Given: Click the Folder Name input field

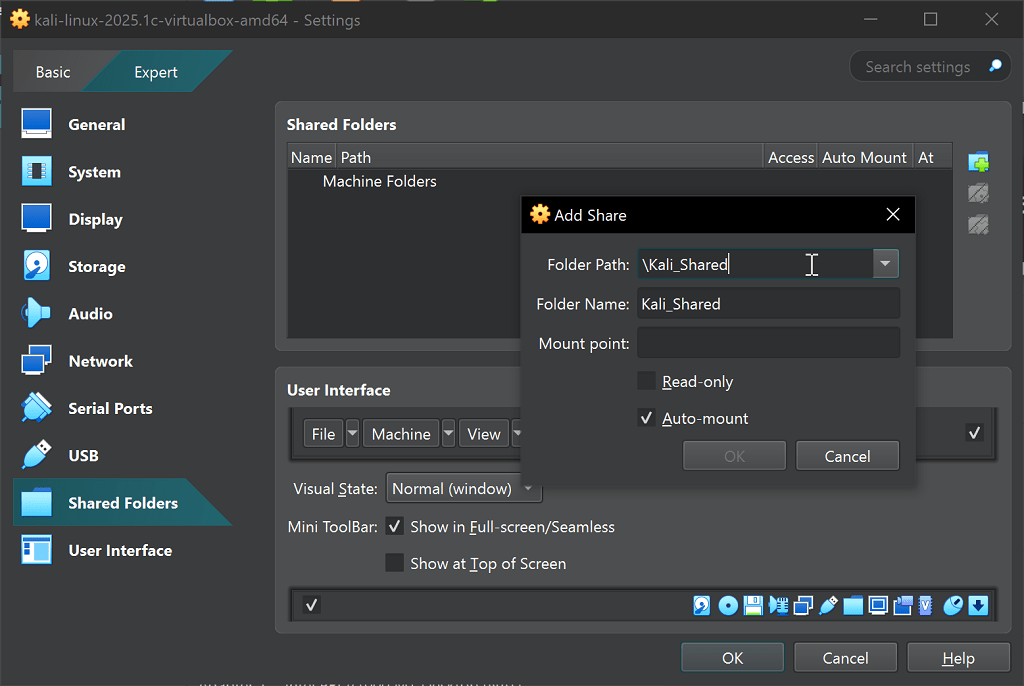Looking at the screenshot, I should point(768,304).
